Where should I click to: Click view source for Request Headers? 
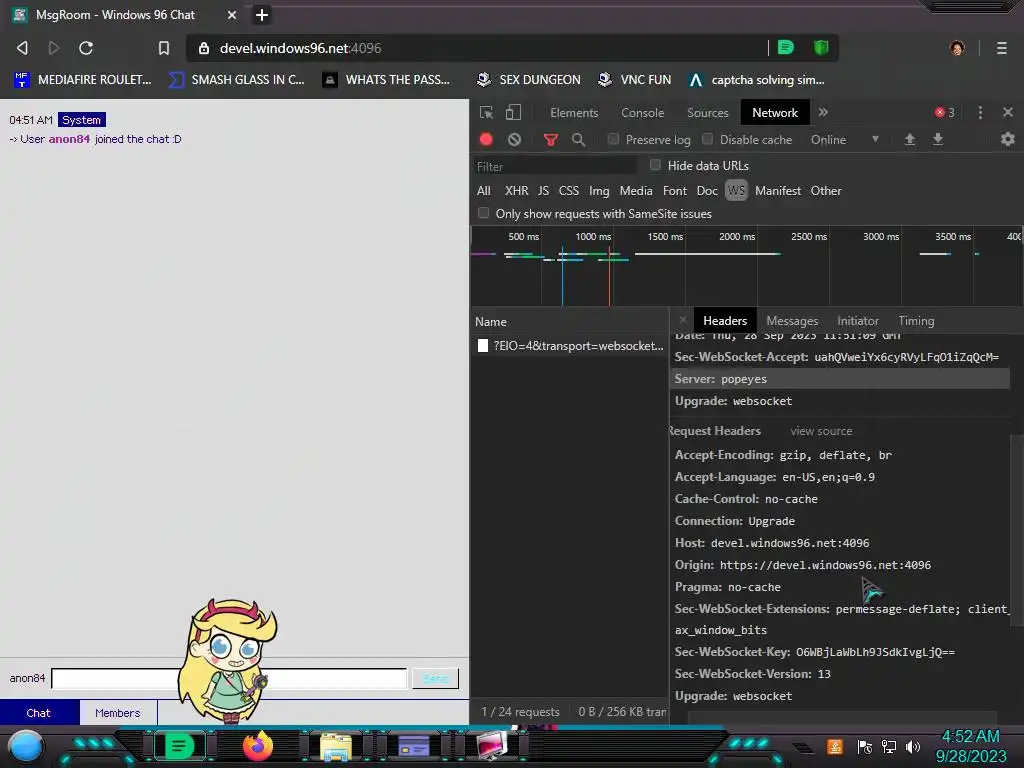821,431
